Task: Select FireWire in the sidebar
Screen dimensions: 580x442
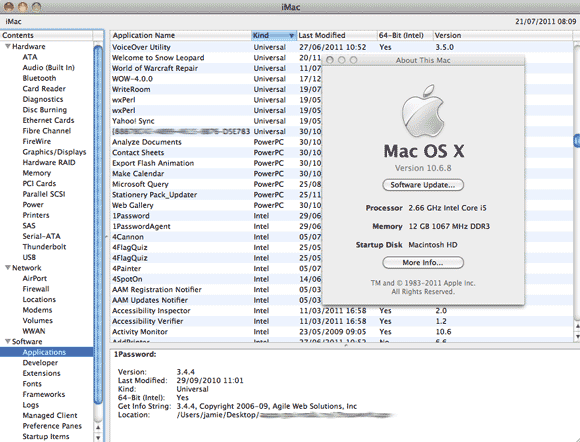Action: [x=37, y=141]
